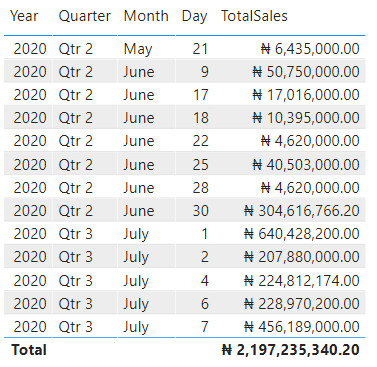Select the grand total ₦ 2,197,235,340.20 value

(291, 350)
